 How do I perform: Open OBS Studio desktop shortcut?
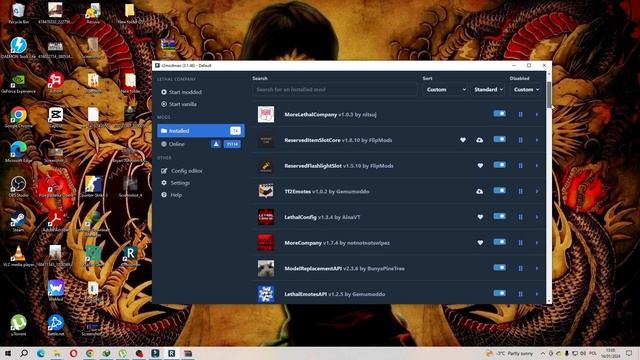coord(18,187)
